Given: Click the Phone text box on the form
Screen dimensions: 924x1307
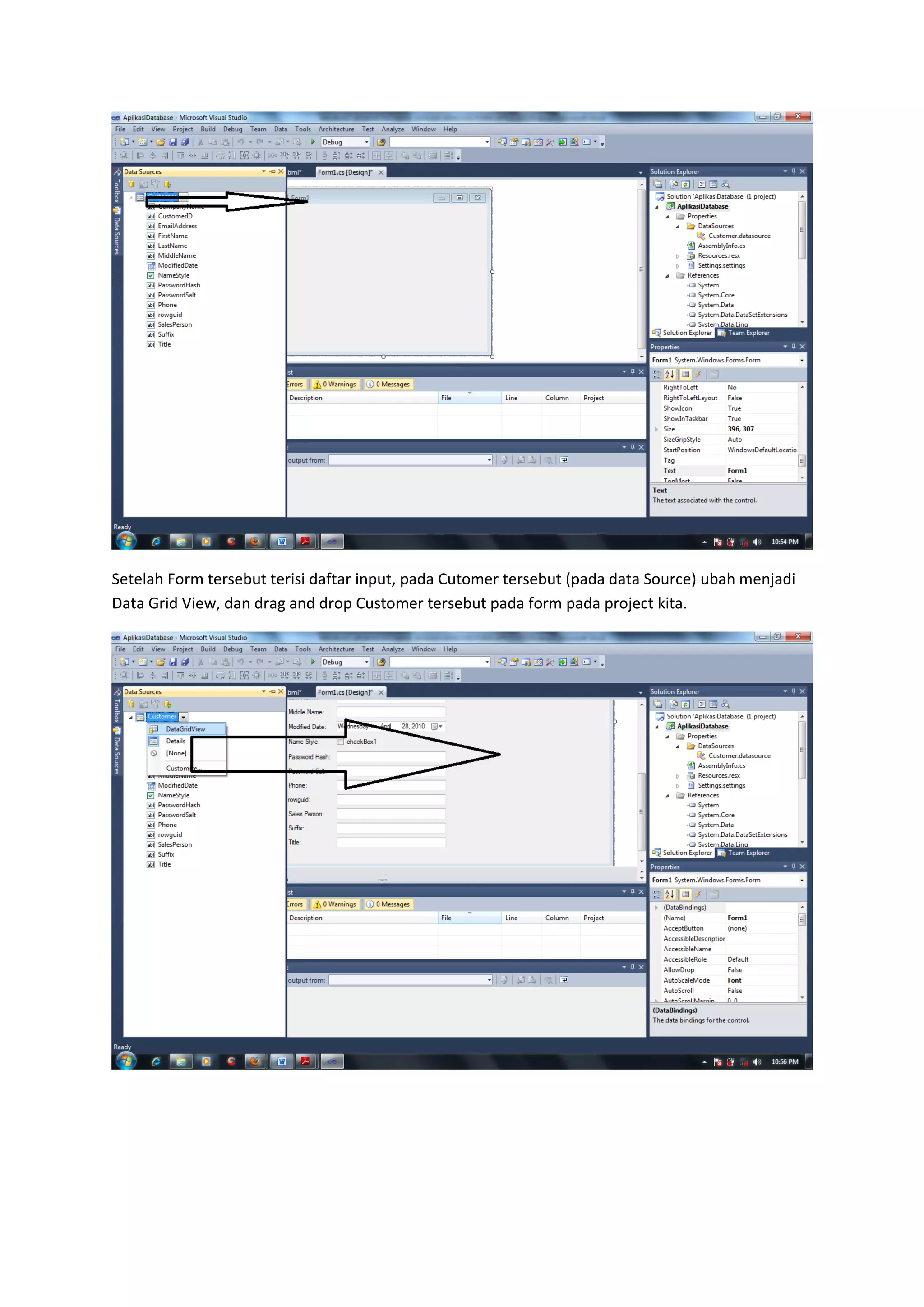Looking at the screenshot, I should (391, 786).
